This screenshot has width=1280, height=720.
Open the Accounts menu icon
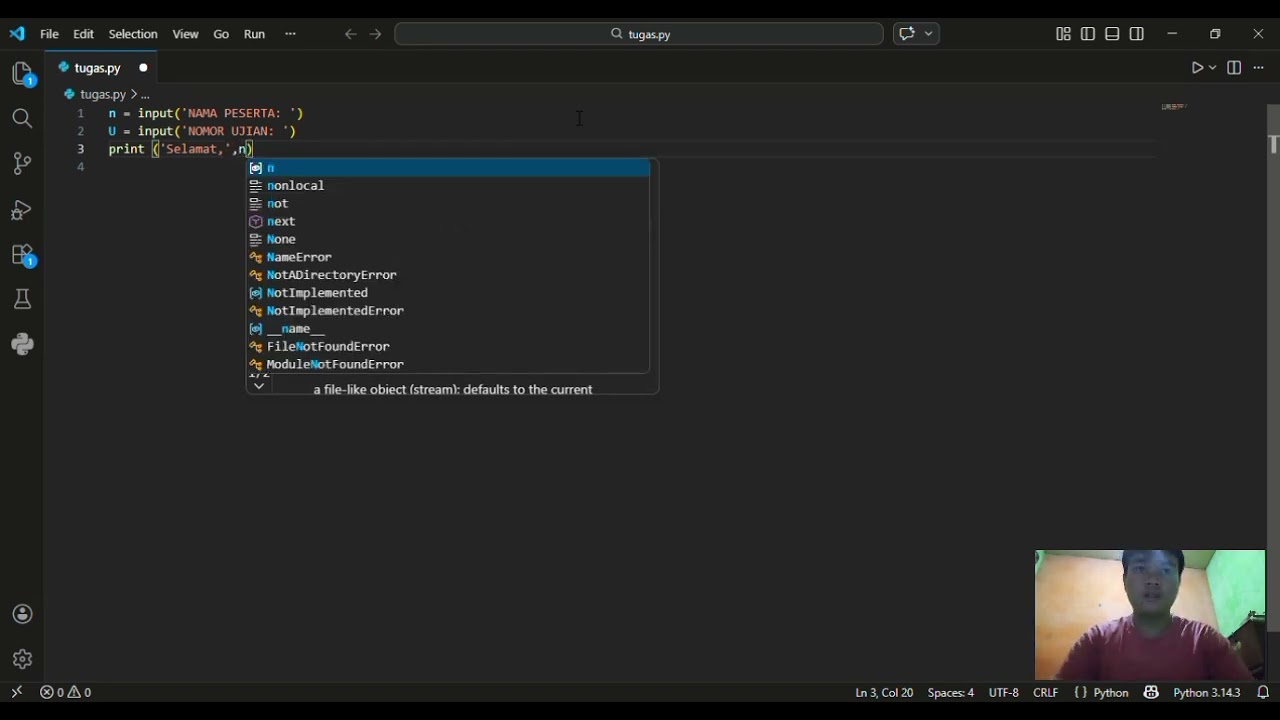(x=22, y=614)
